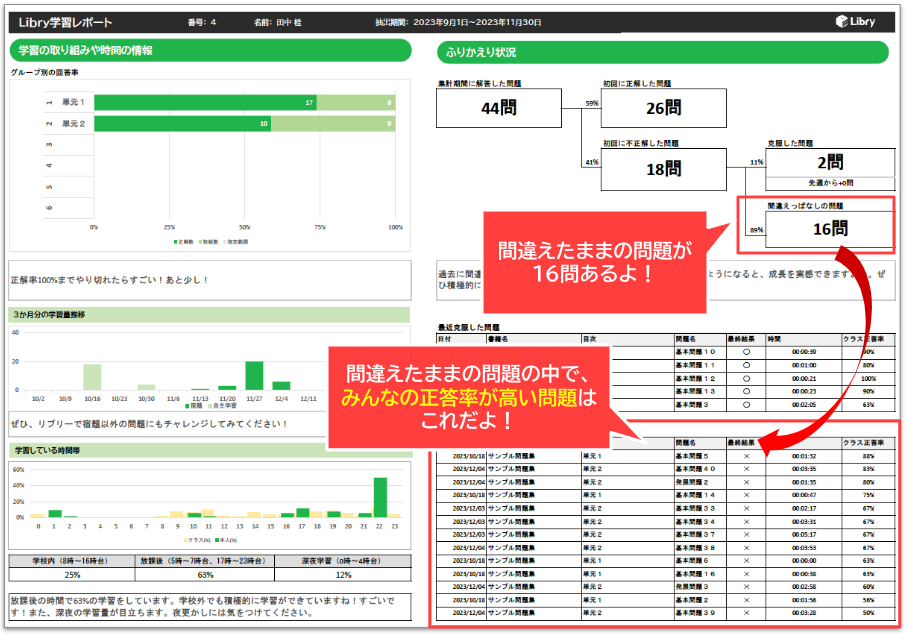Click the 26問 first-try correct box
Image resolution: width=907 pixels, height=634 pixels.
(x=663, y=108)
